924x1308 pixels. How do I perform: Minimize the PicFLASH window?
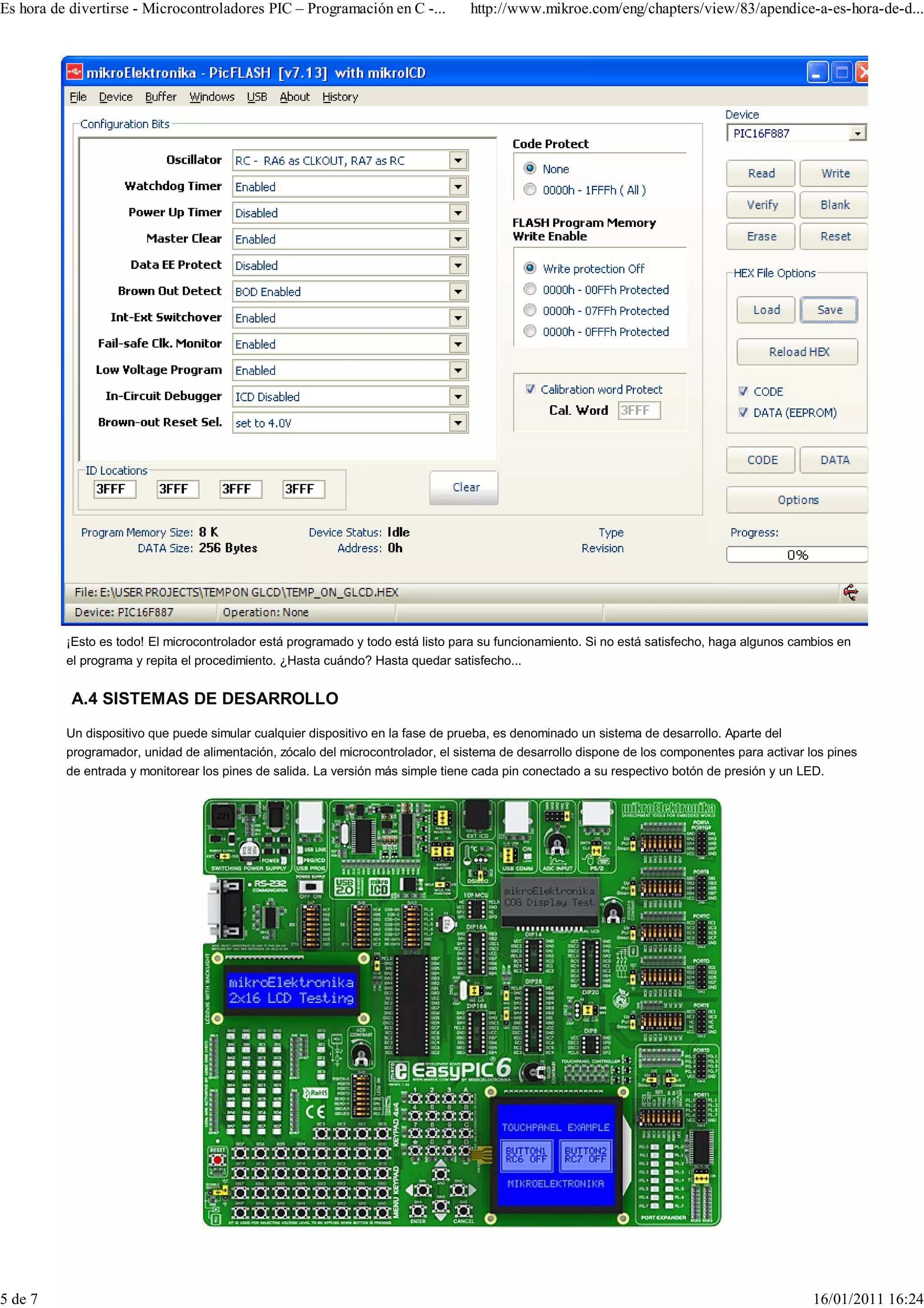tap(818, 73)
